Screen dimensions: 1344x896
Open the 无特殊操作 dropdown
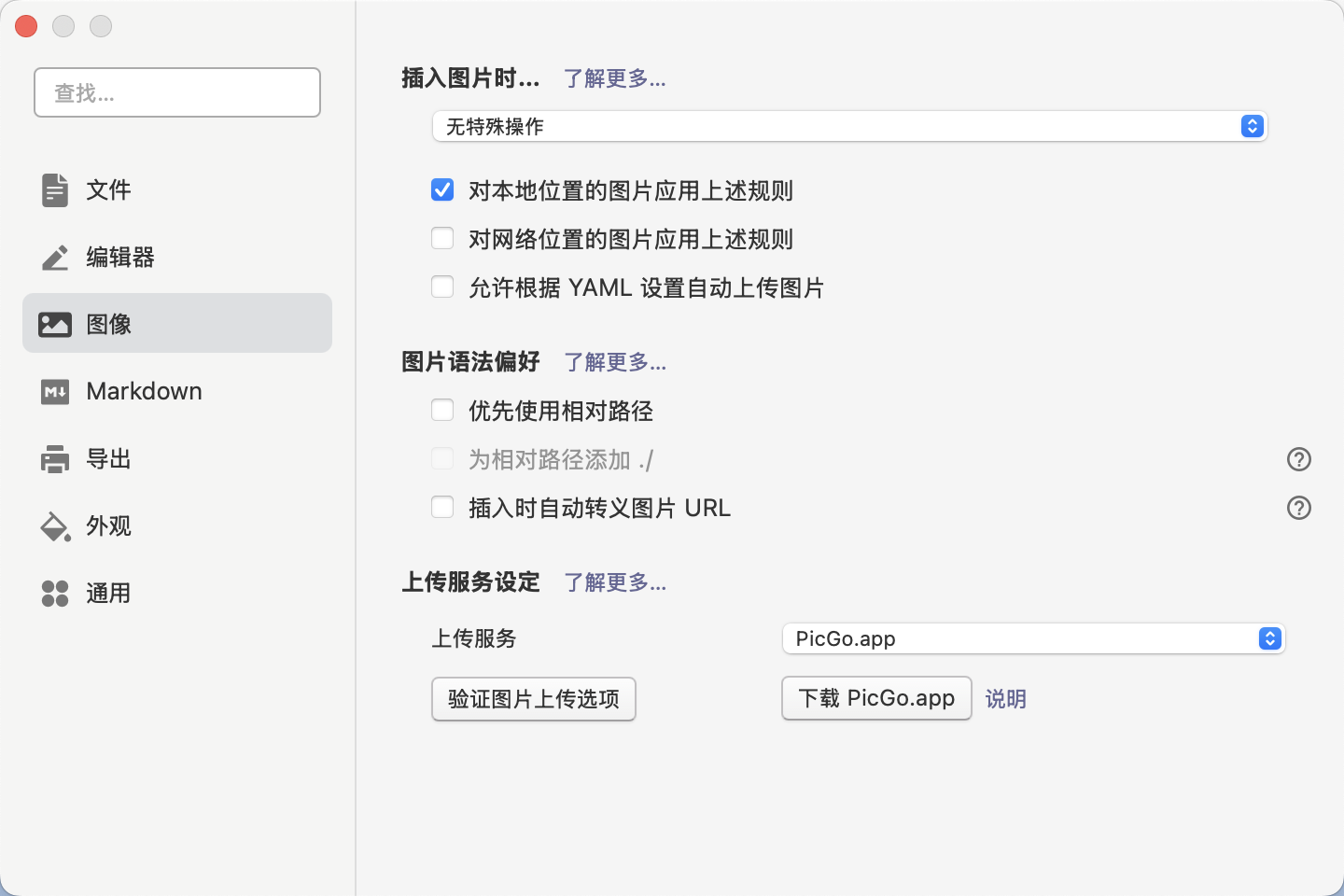tap(848, 126)
